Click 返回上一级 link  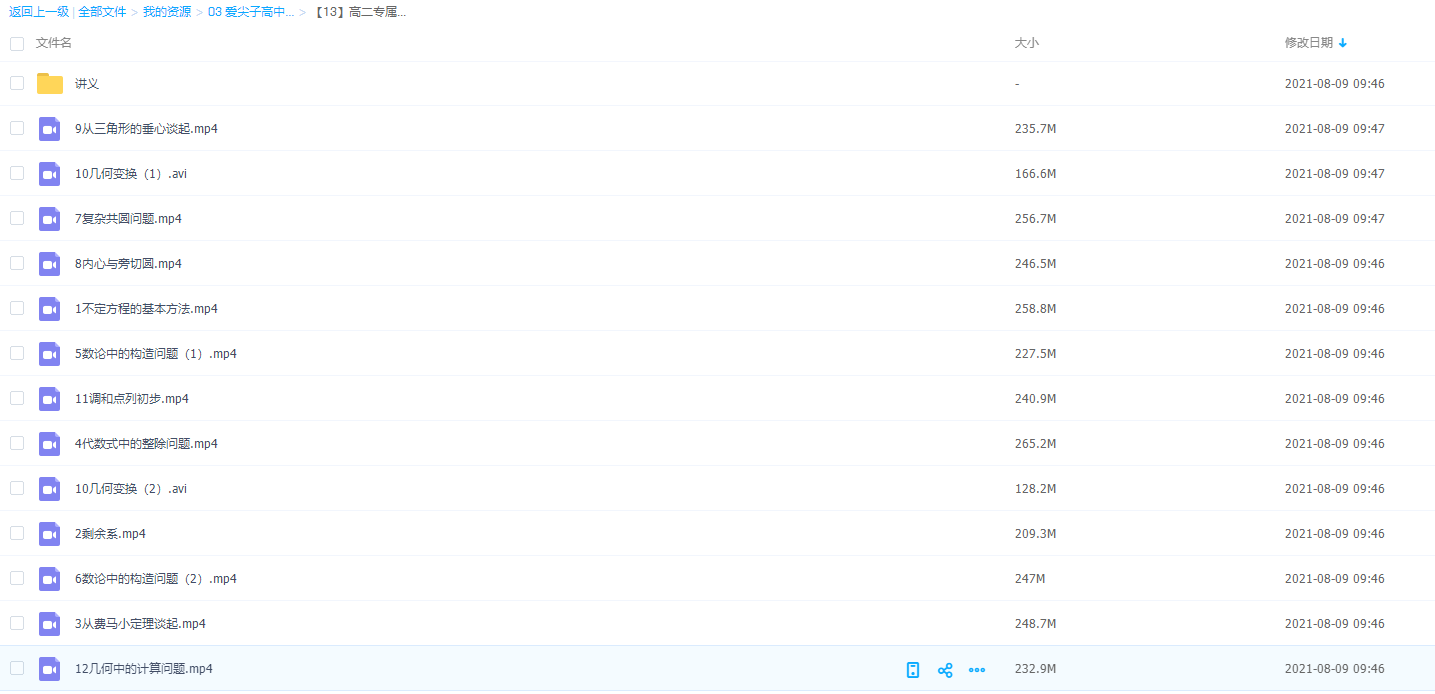39,12
